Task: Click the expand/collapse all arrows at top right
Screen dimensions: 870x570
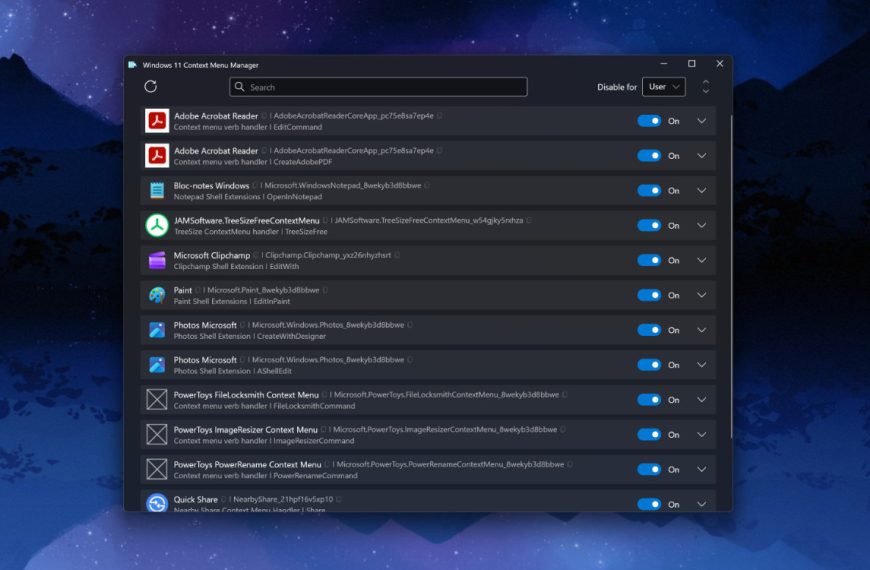Action: pos(705,87)
